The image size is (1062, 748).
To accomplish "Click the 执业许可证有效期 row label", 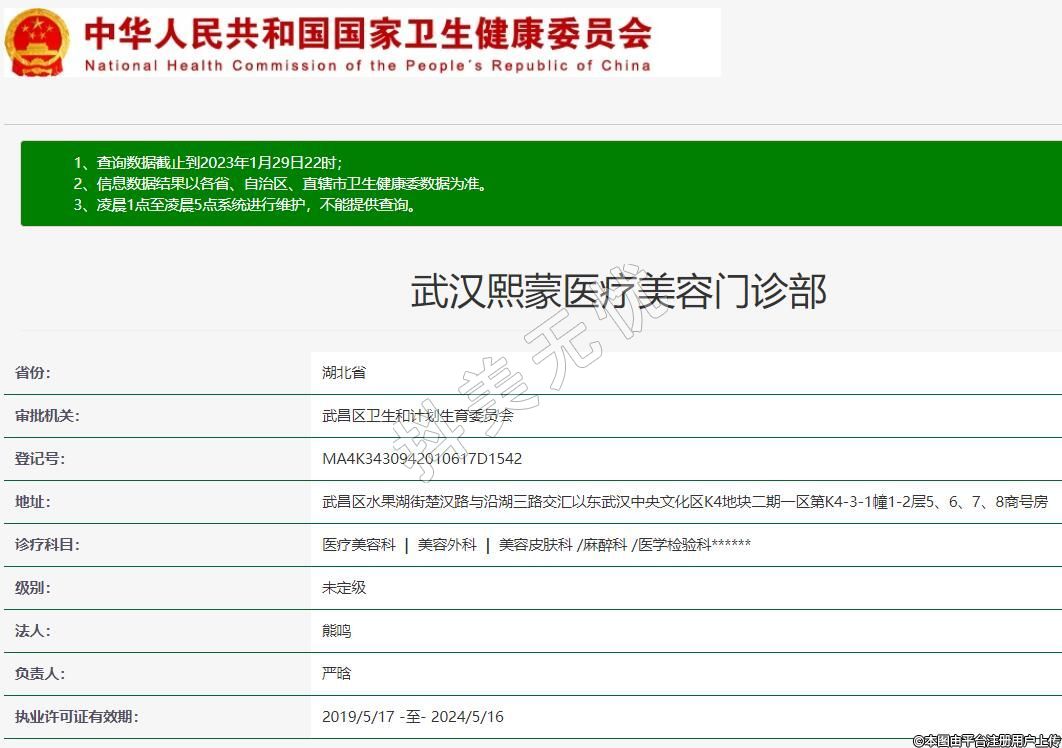I will click(x=77, y=717).
